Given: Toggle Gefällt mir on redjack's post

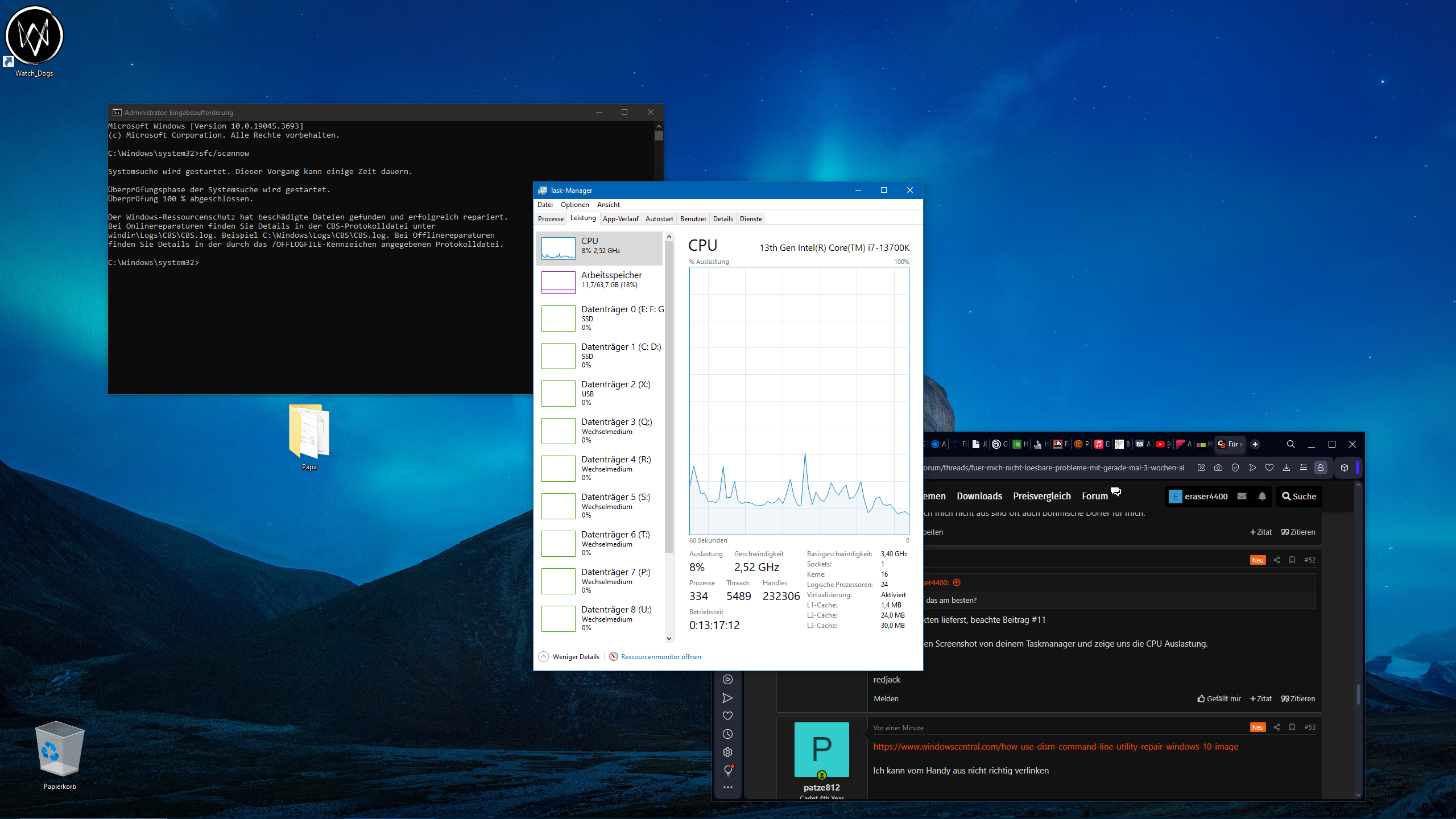Looking at the screenshot, I should click(1218, 698).
